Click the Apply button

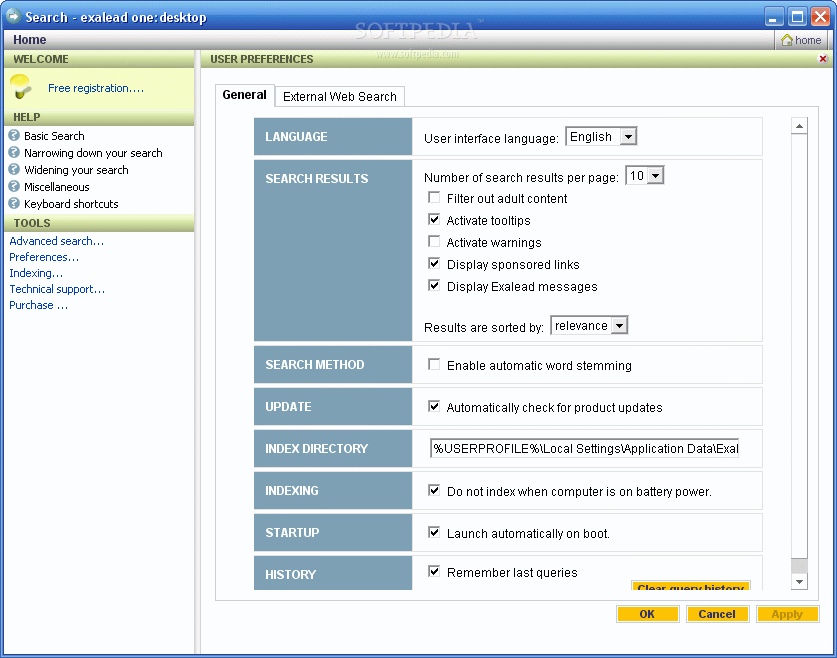pos(787,614)
